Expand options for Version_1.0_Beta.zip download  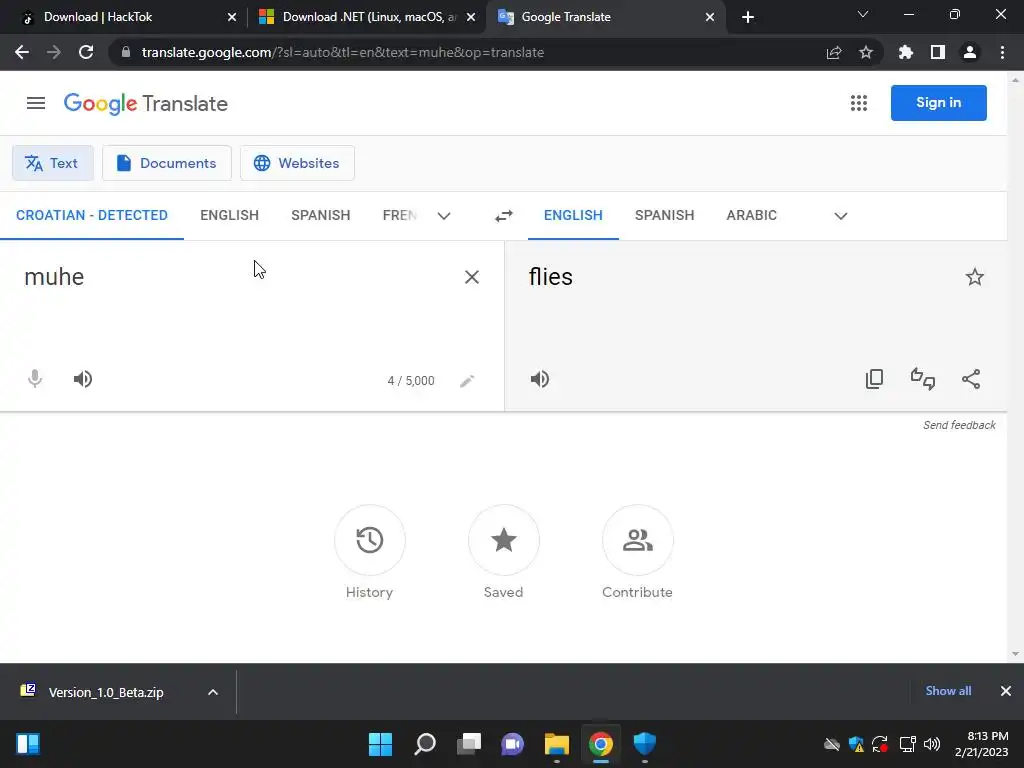213,692
